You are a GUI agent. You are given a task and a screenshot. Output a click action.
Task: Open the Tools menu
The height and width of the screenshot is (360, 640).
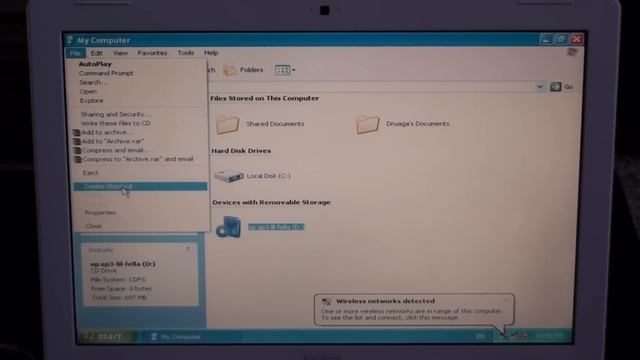coord(185,53)
